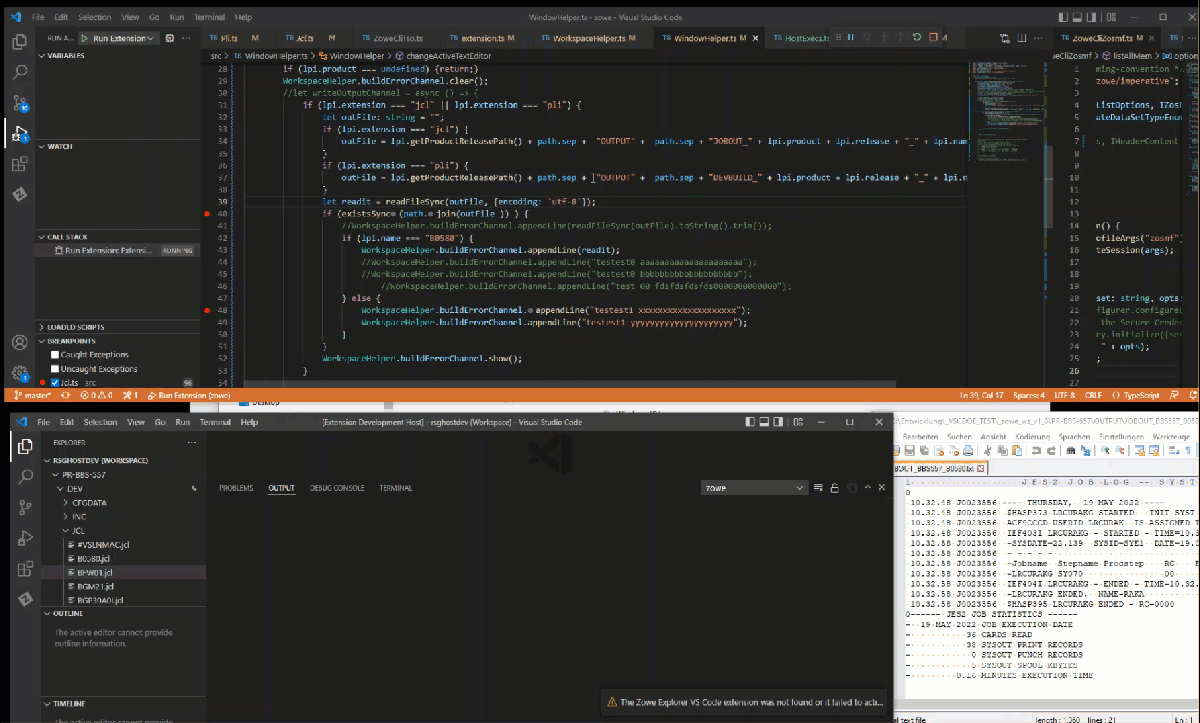
Task: Click the green Restart debugging icon
Action: pos(917,38)
